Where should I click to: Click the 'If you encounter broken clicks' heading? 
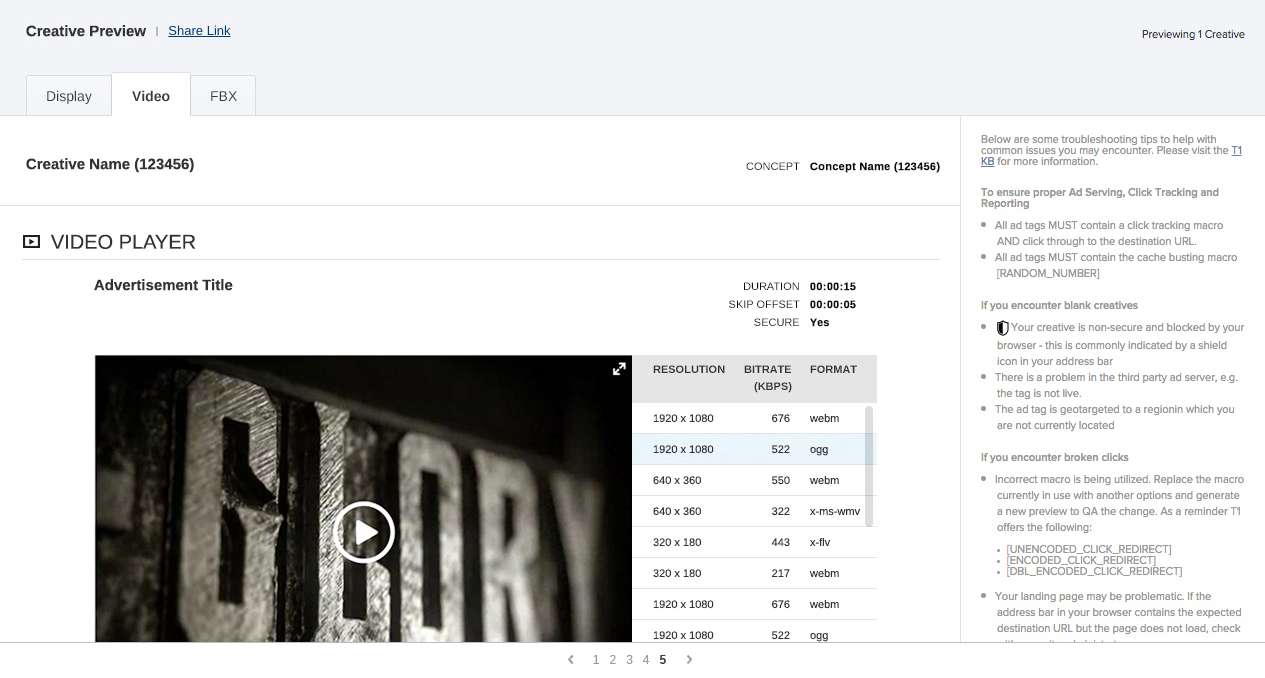pyautogui.click(x=1055, y=457)
